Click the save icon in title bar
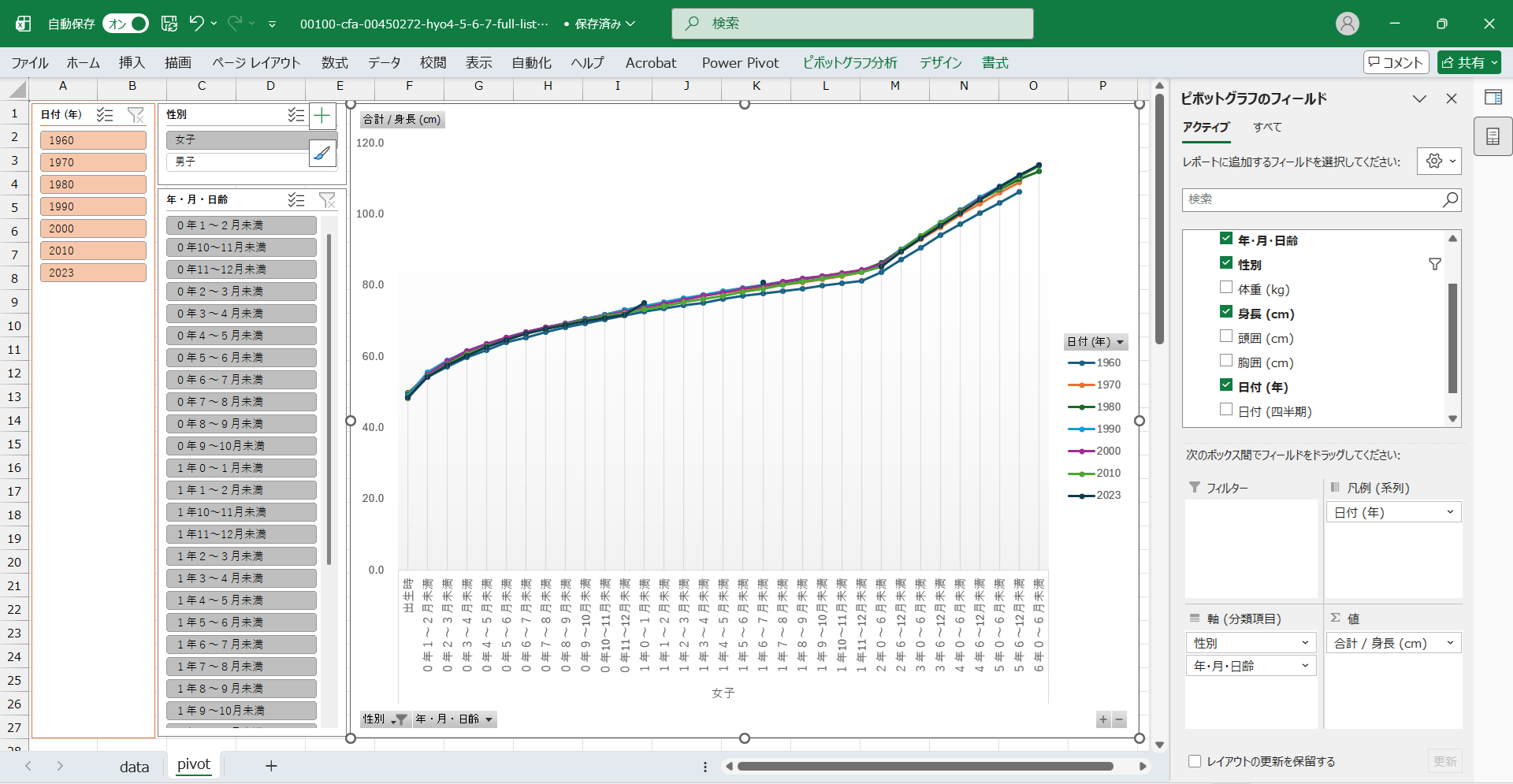The height and width of the screenshot is (784, 1513). pyautogui.click(x=169, y=24)
